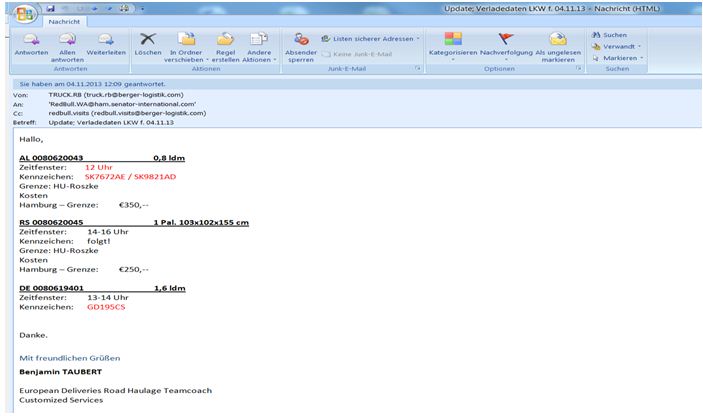Click recipient RedBull.WA@ham.senator-international.com
703x416 pixels.
point(122,104)
